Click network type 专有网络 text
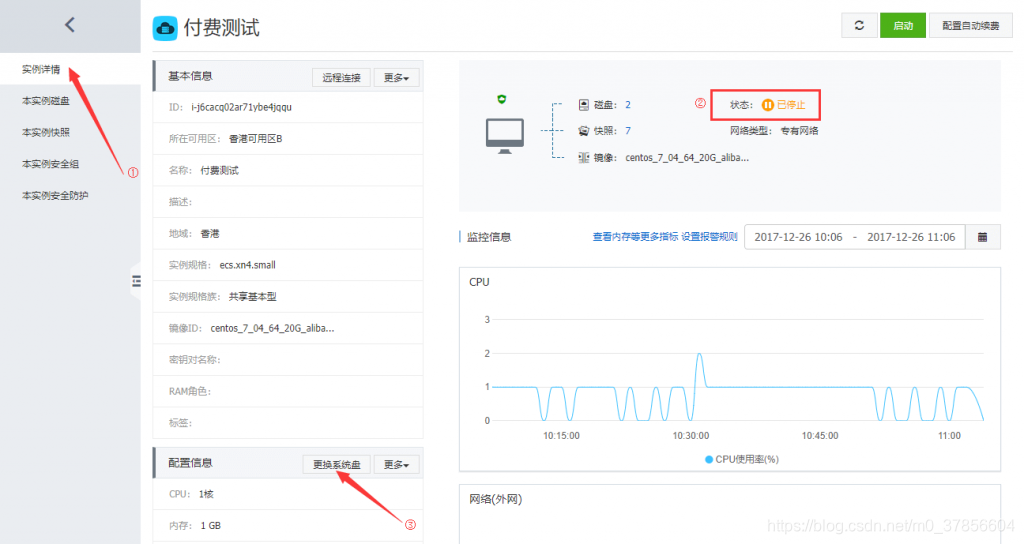The width and height of the screenshot is (1024, 544). [x=799, y=131]
